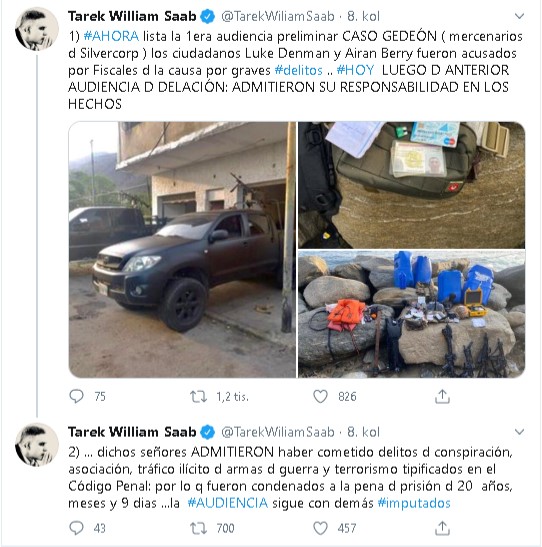The image size is (542, 547).
Task: View photo of seized gear on rocks
Action: 412,314
